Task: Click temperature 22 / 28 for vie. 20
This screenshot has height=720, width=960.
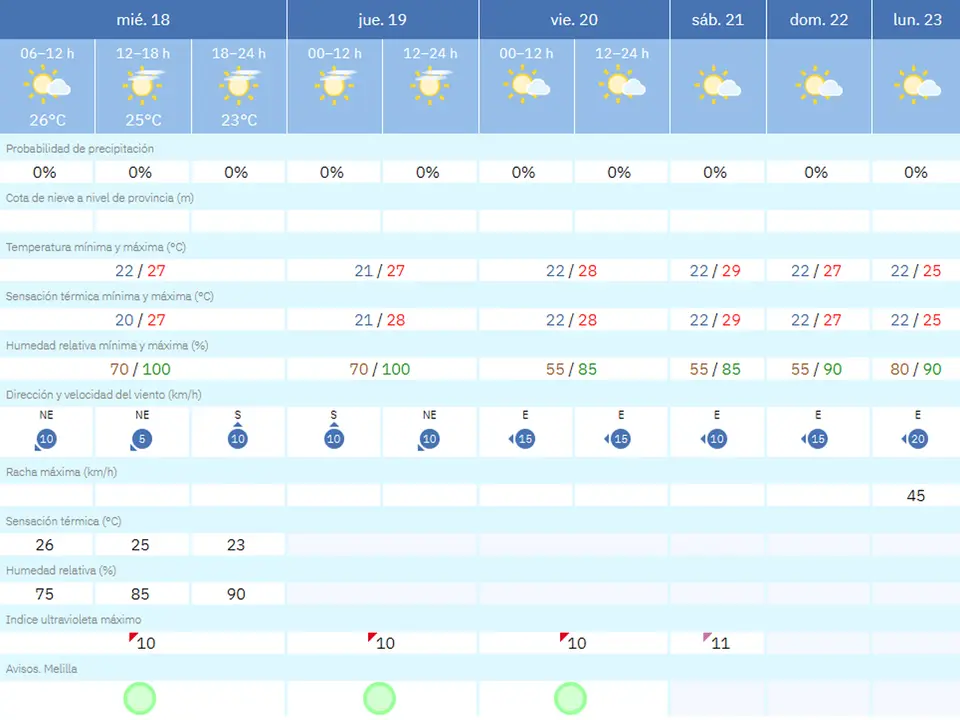Action: pyautogui.click(x=571, y=271)
